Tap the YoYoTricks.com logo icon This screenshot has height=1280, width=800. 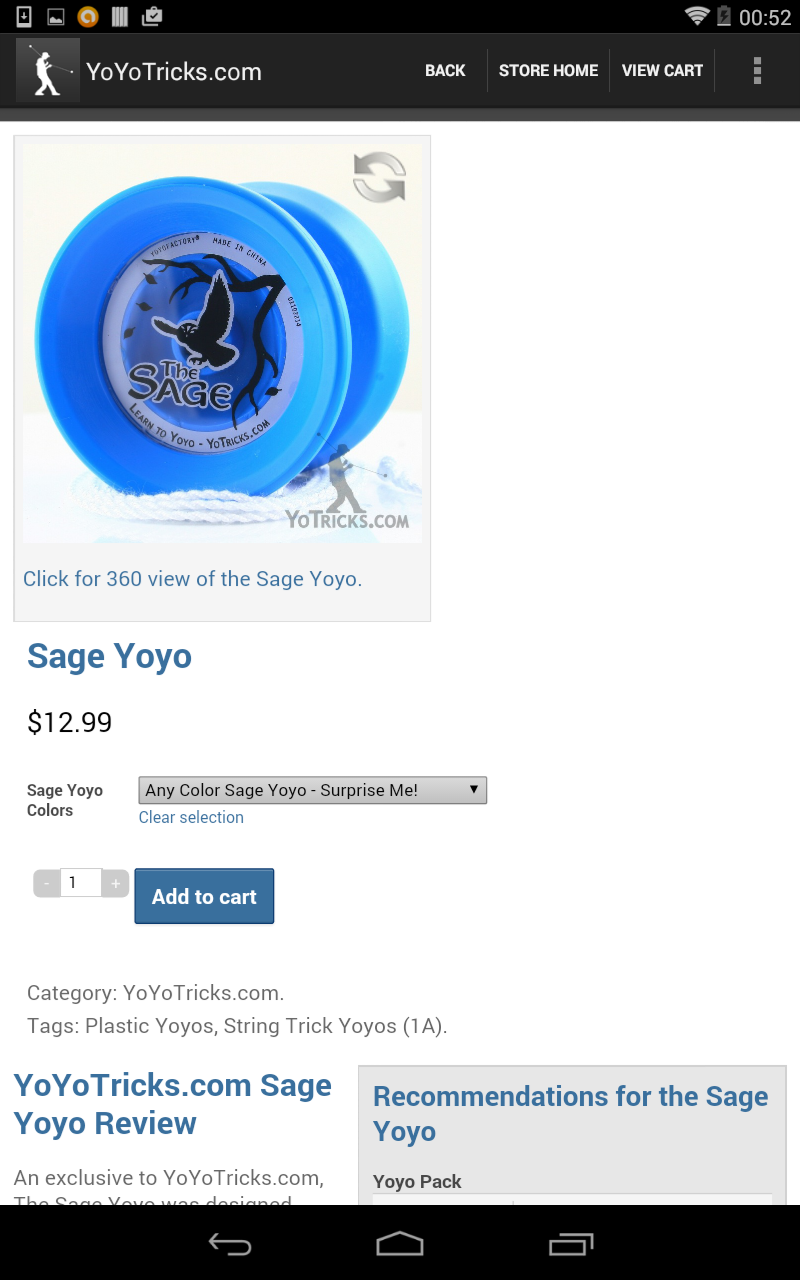(48, 70)
